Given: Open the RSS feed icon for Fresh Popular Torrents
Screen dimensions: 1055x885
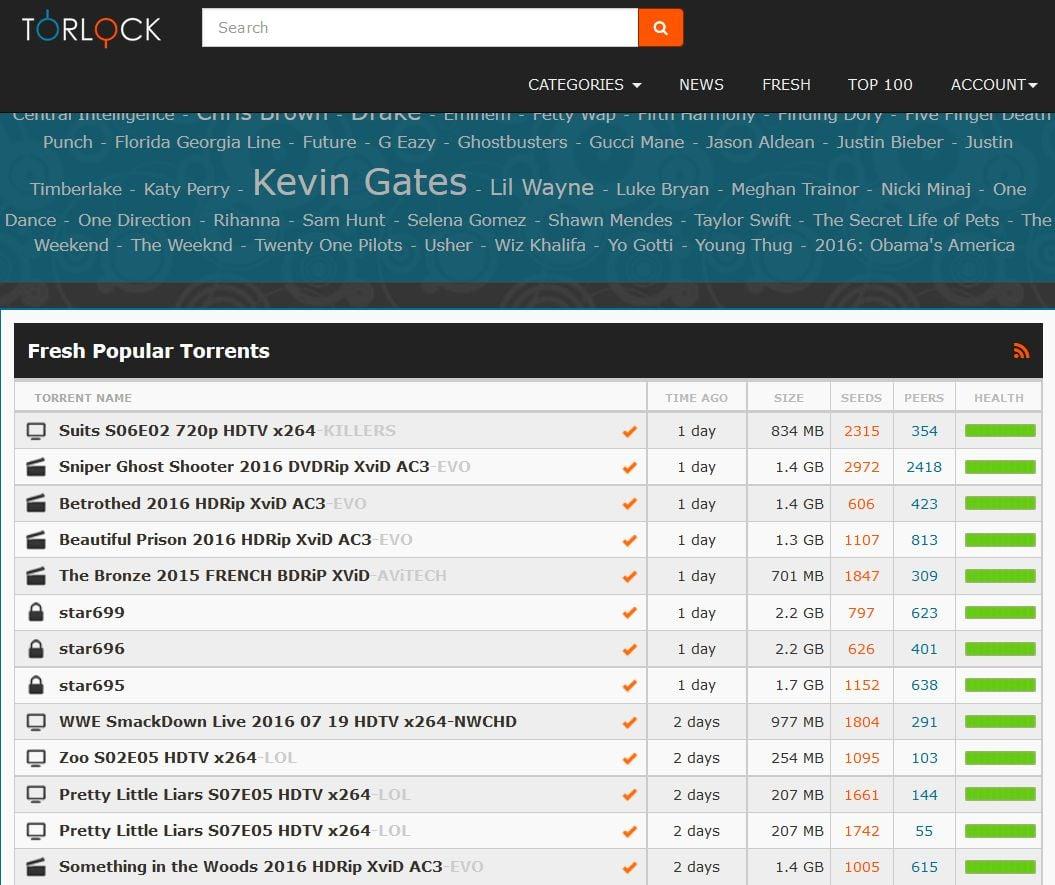Looking at the screenshot, I should [1021, 351].
